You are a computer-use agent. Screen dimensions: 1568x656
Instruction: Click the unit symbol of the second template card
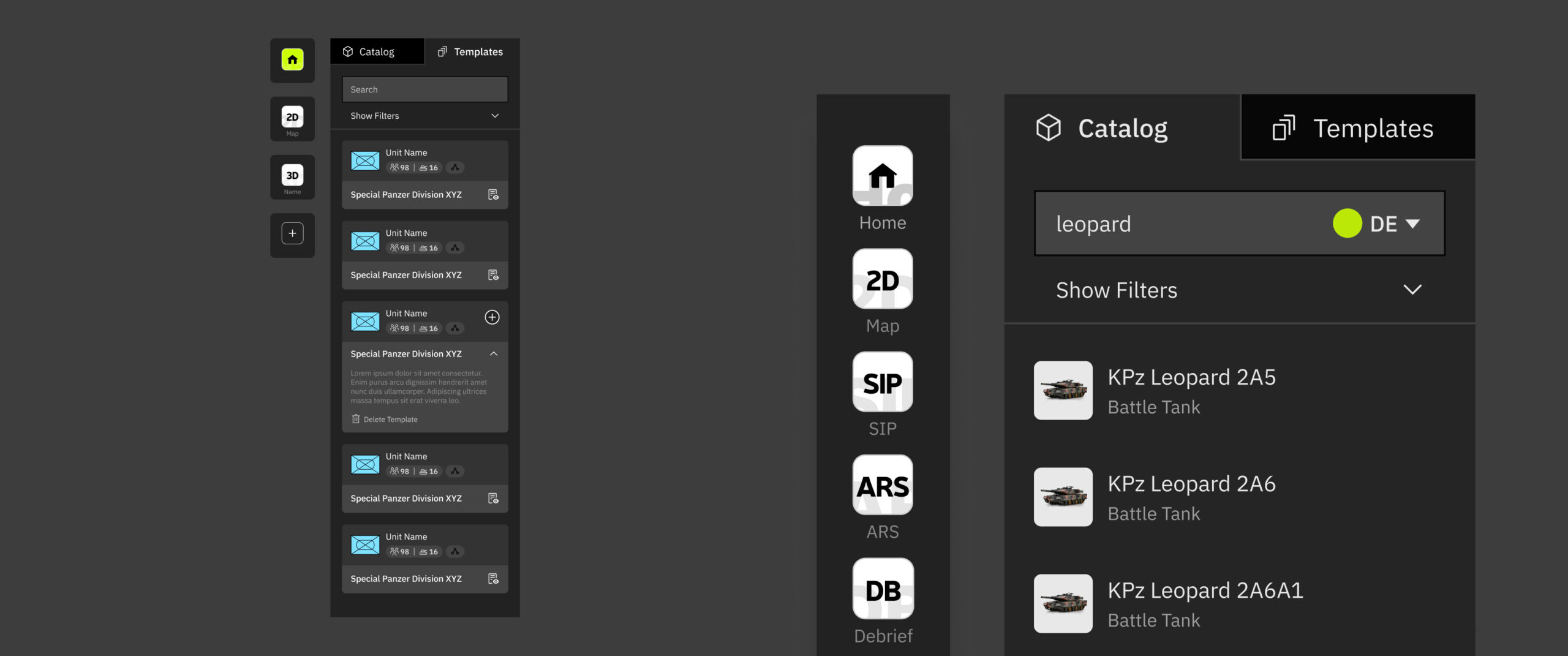(365, 241)
